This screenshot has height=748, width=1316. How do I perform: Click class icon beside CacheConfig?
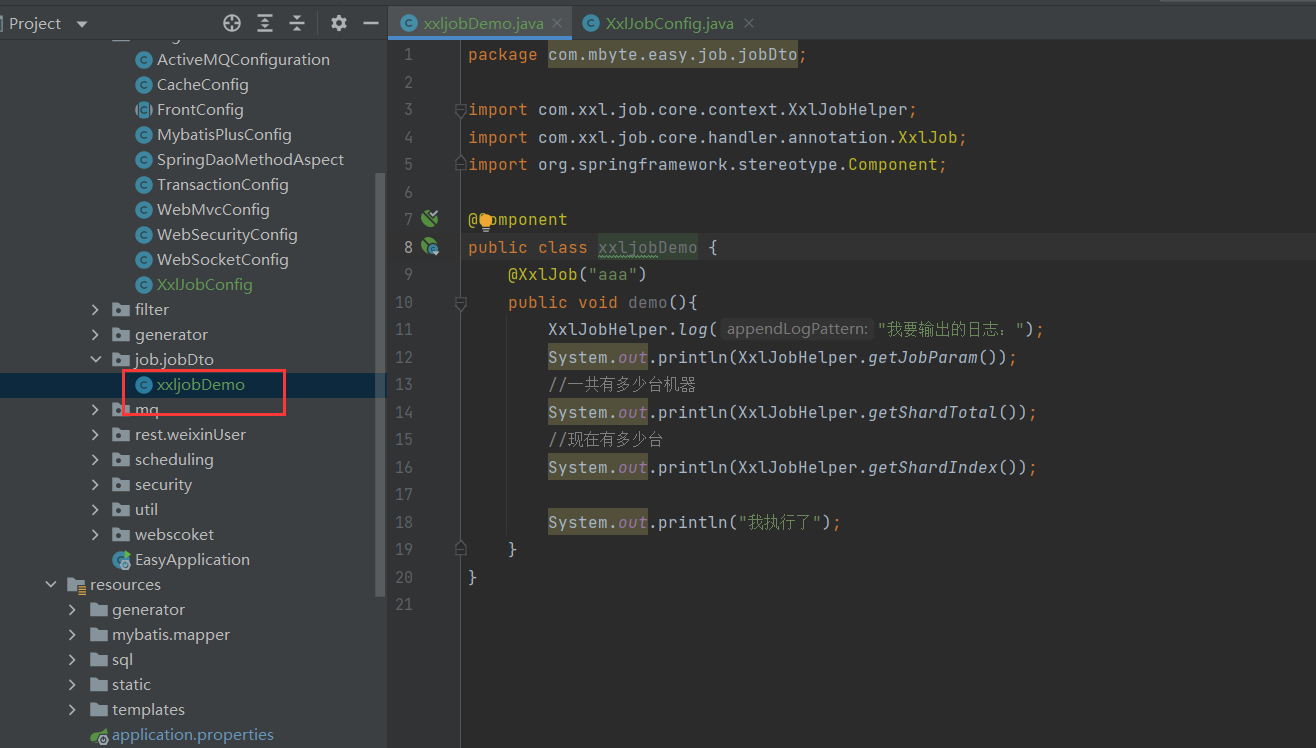click(x=143, y=85)
